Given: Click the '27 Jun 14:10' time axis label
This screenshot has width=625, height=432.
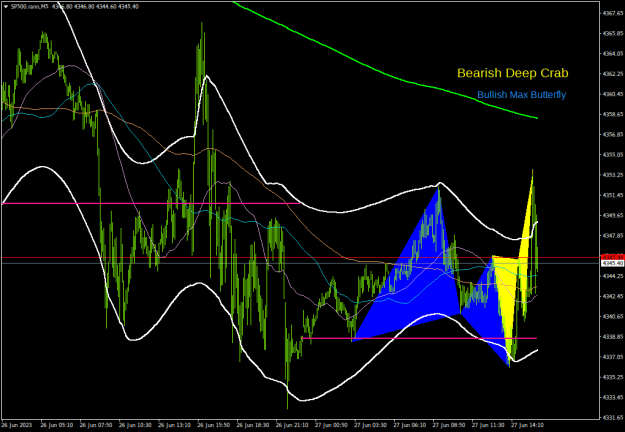Looking at the screenshot, I should [x=527, y=425].
